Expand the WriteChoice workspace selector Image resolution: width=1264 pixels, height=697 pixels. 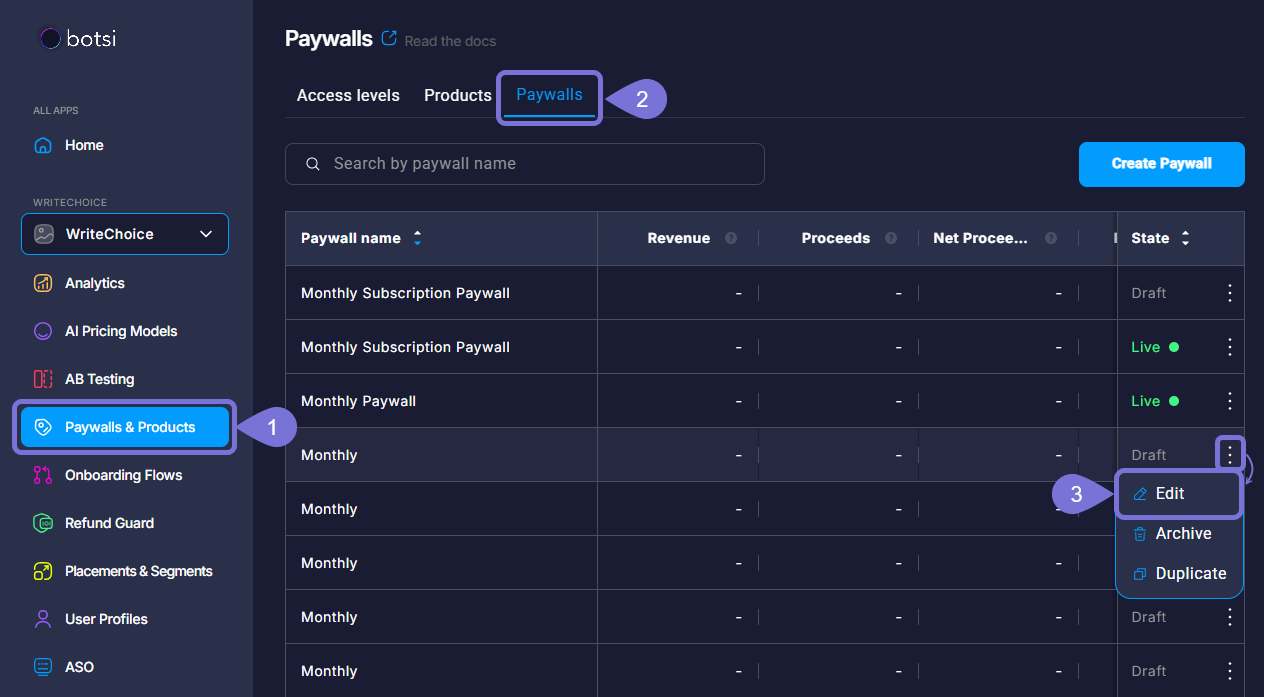pyautogui.click(x=124, y=234)
